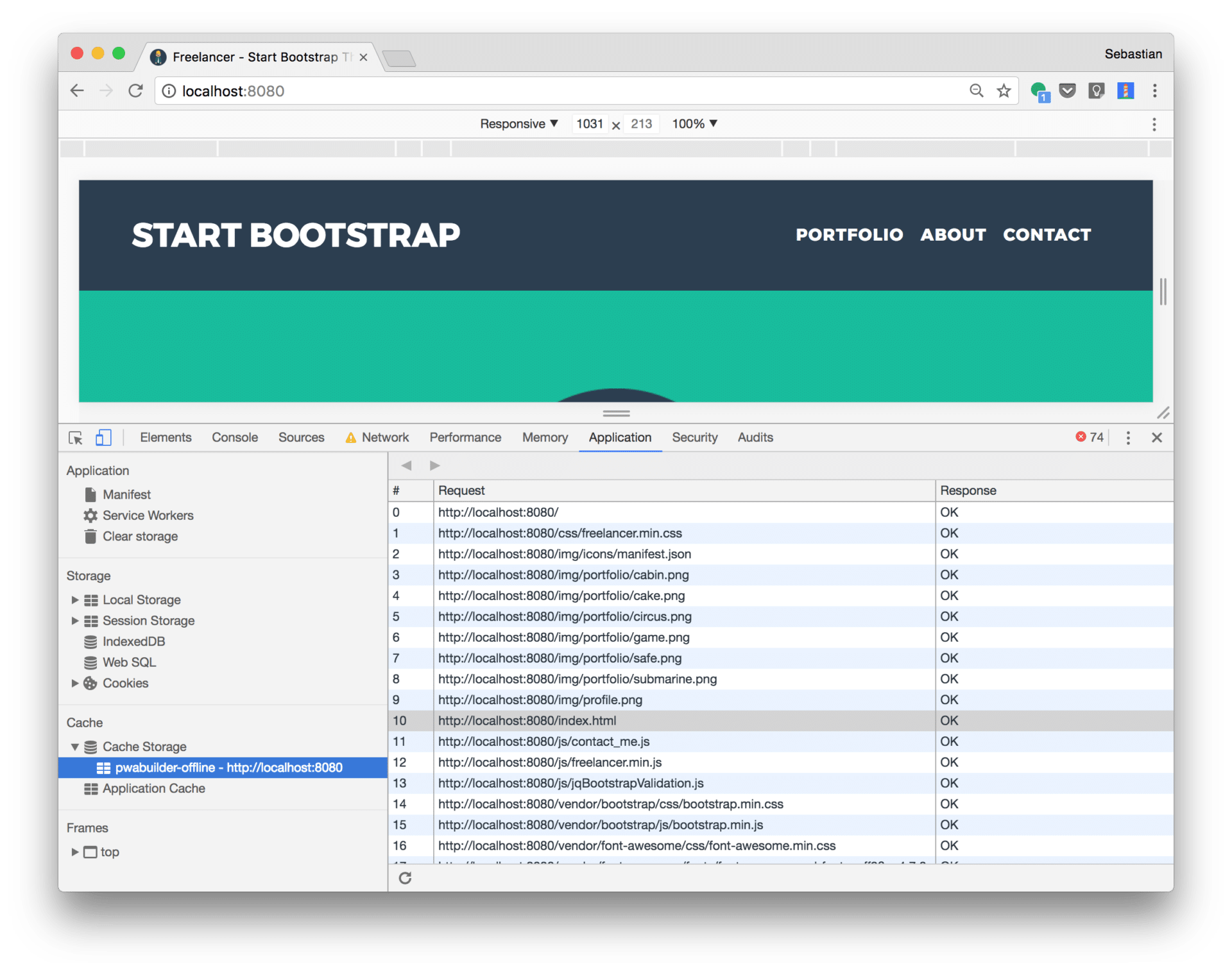
Task: Click the viewport width field 1031
Action: pyautogui.click(x=590, y=124)
